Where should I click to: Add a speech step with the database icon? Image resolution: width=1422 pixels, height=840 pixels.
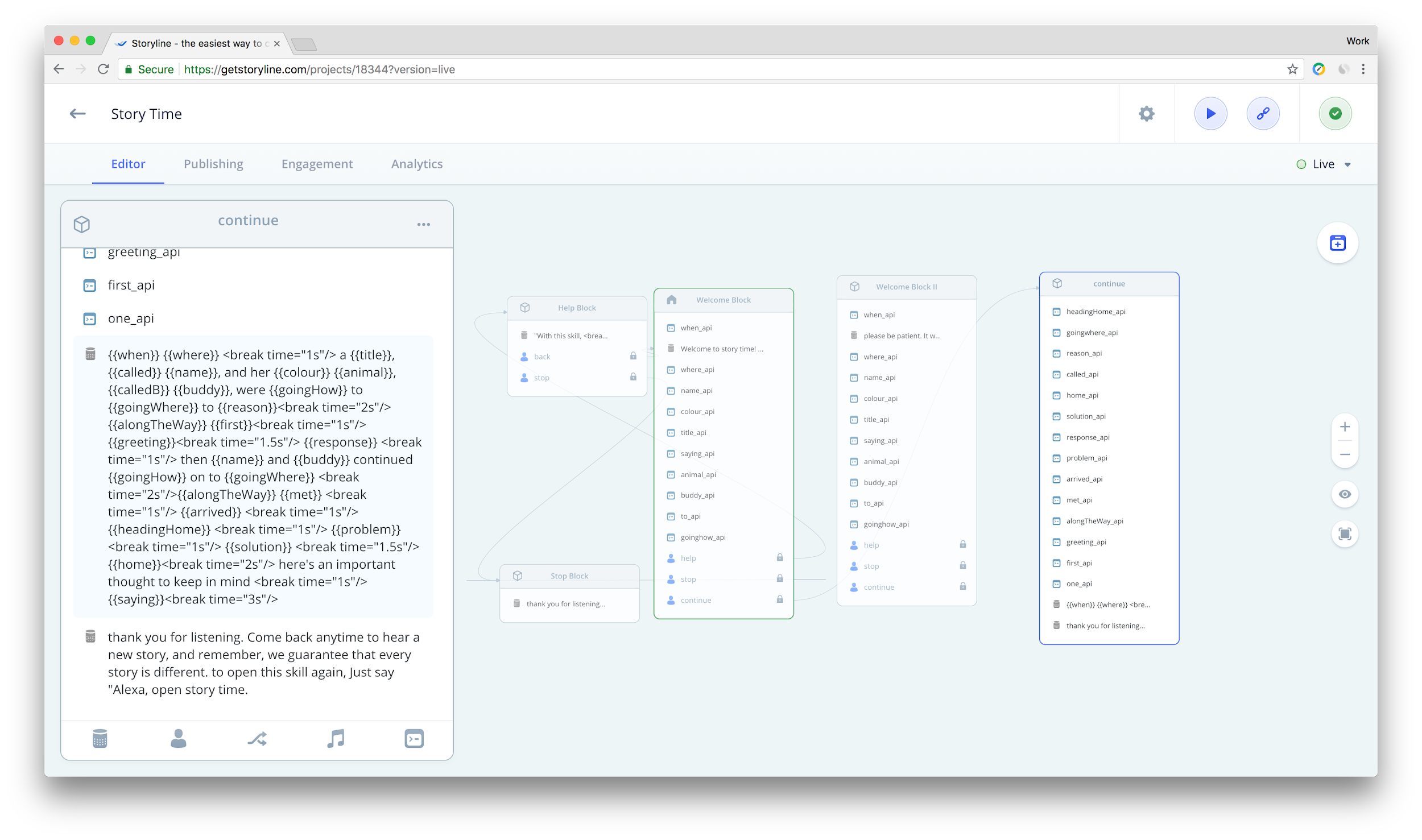click(100, 739)
